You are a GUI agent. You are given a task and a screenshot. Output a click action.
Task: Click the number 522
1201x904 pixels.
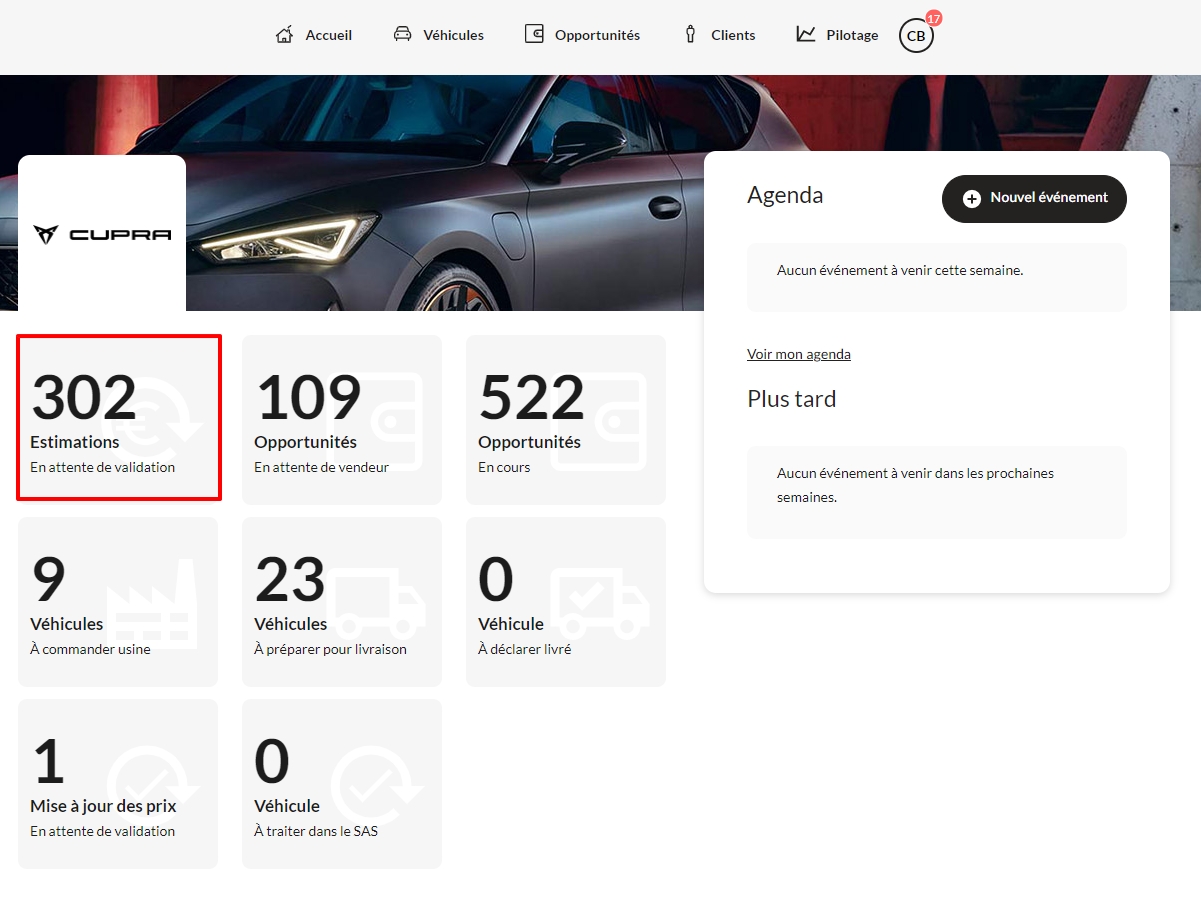[531, 398]
